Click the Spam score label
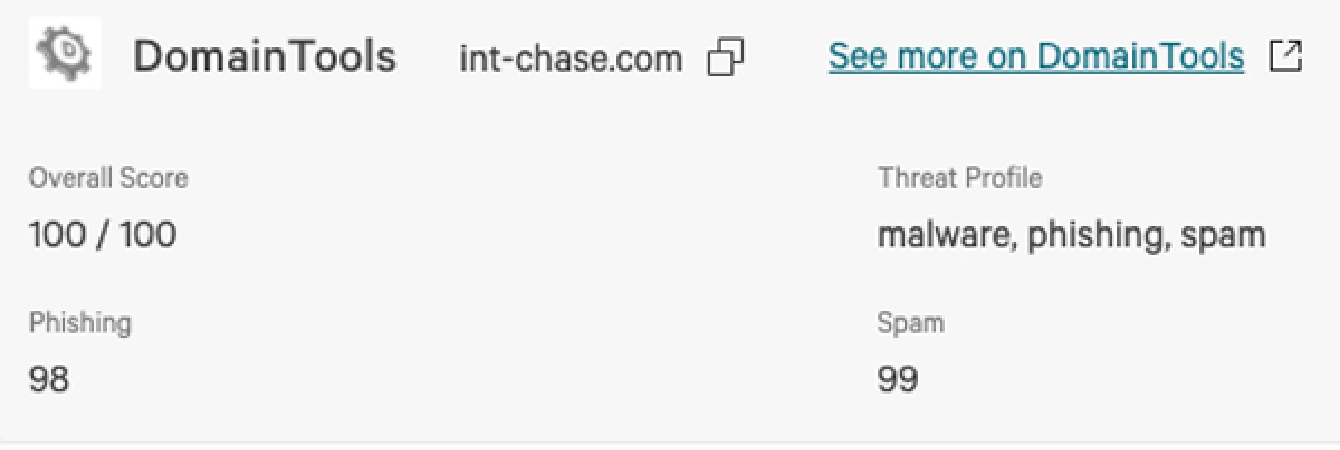Viewport: 1340px width, 450px height. (911, 323)
